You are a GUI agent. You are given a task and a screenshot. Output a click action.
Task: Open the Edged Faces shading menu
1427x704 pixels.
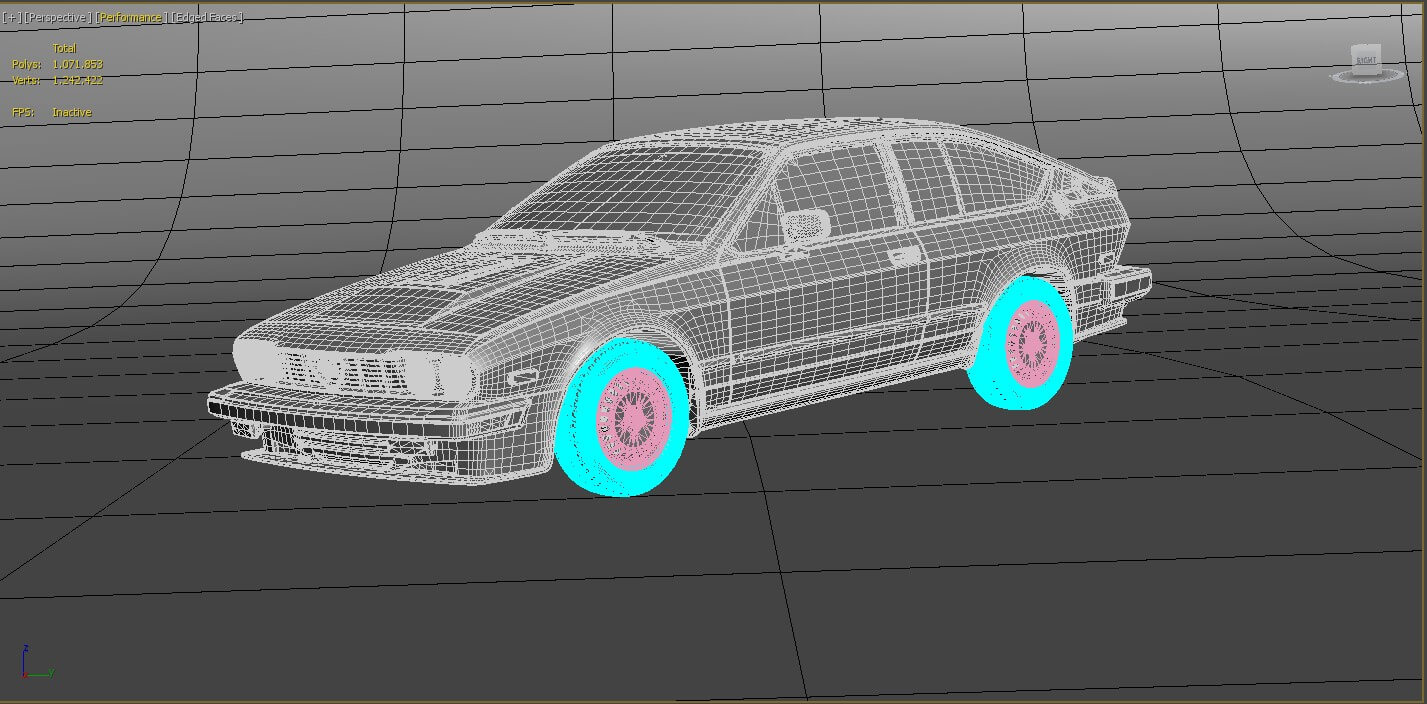207,18
